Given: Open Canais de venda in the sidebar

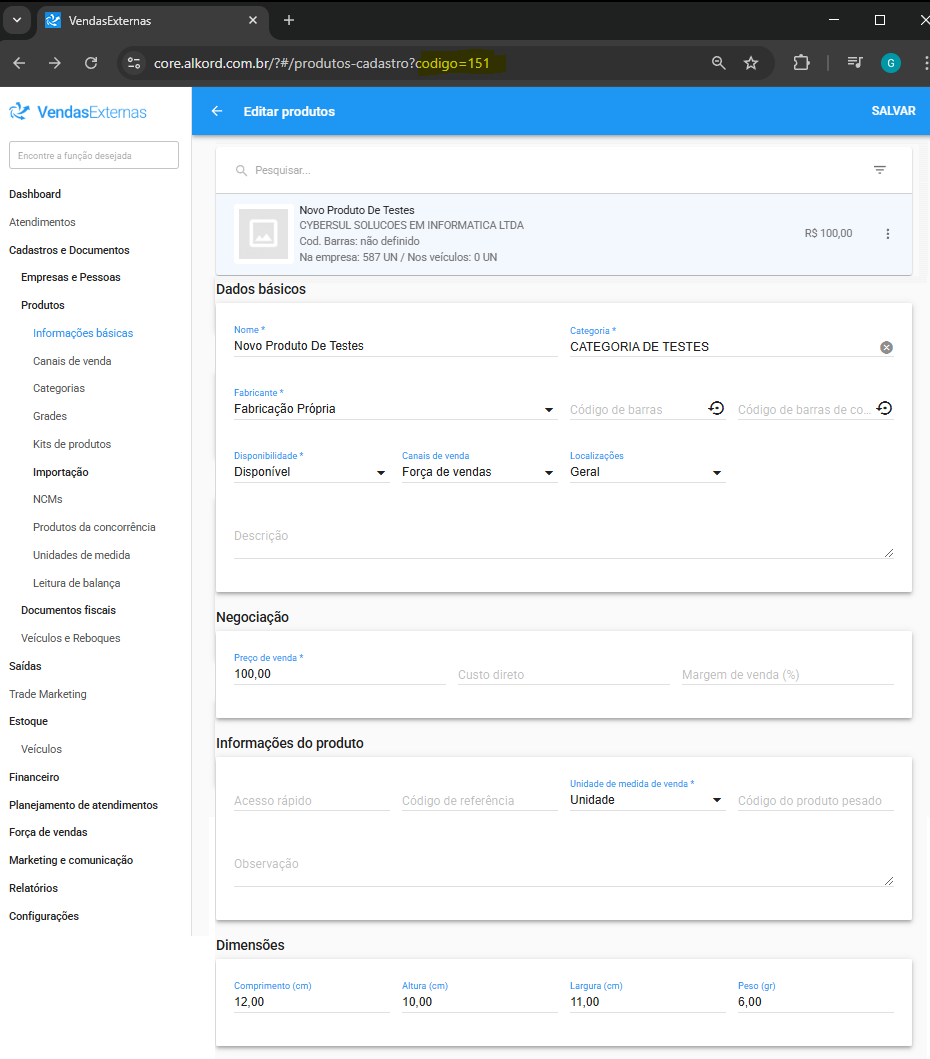Looking at the screenshot, I should point(72,361).
